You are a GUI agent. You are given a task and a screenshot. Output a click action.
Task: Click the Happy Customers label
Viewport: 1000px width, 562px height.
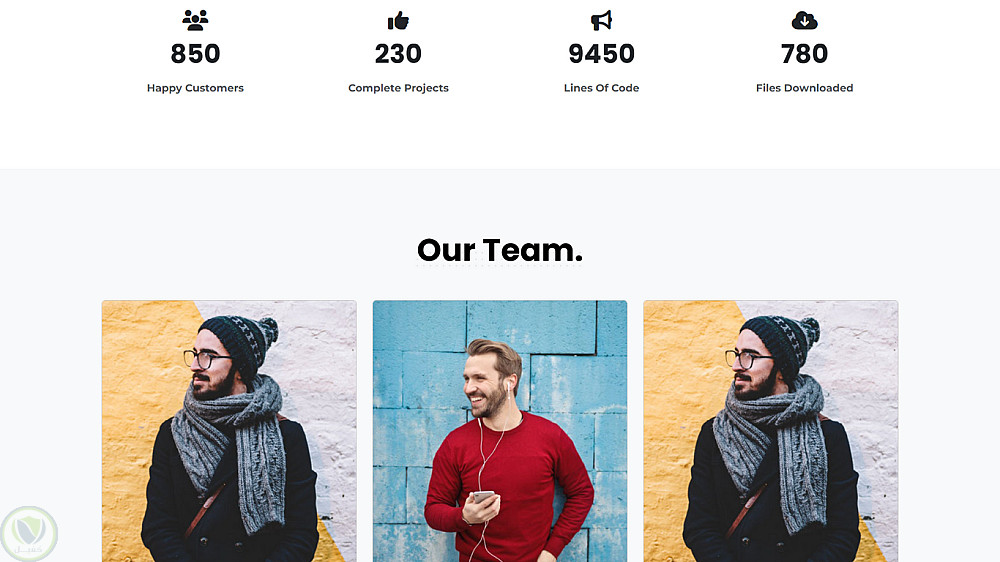[195, 88]
